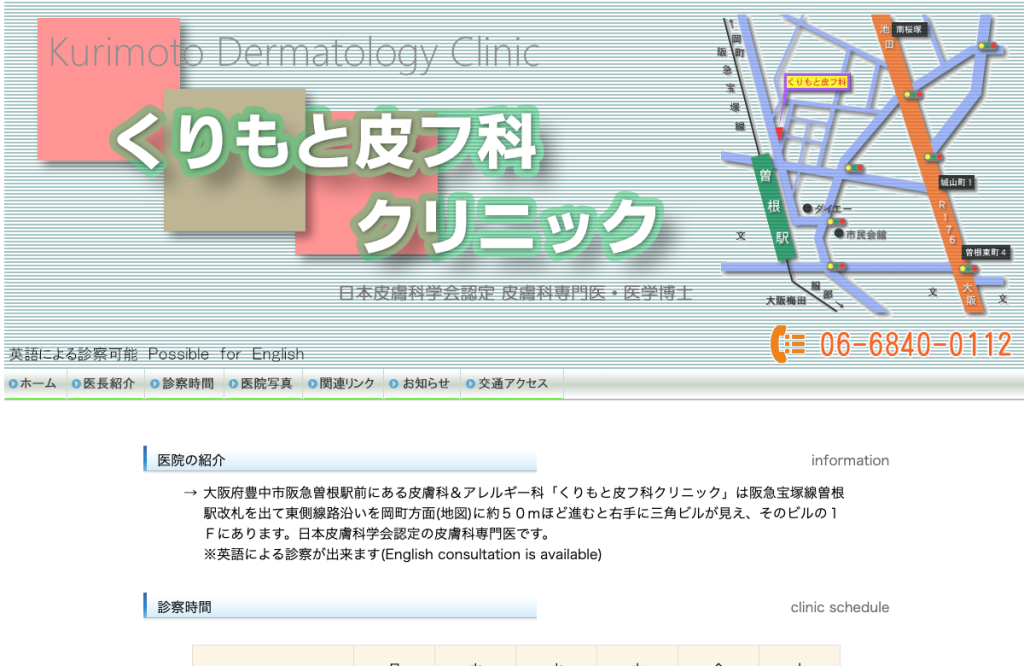
Task: Click the 南桜塚 label on the map
Action: coord(908,29)
